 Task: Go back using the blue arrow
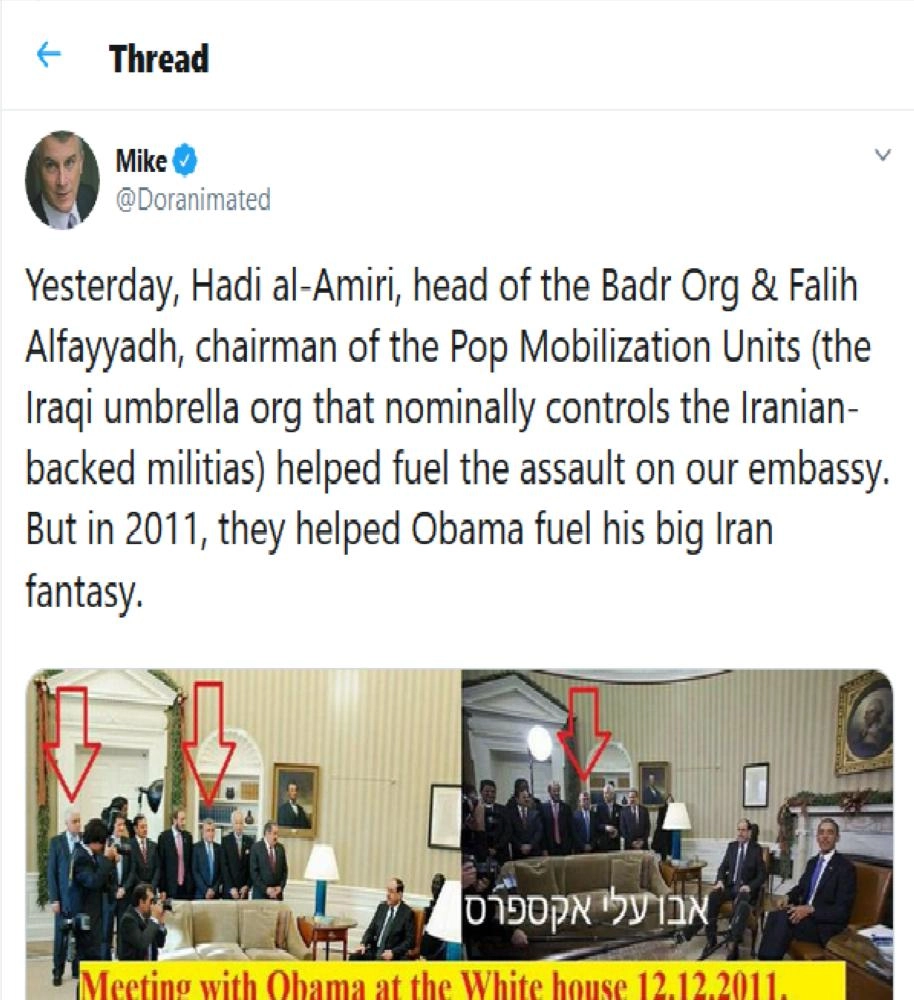pyautogui.click(x=49, y=55)
